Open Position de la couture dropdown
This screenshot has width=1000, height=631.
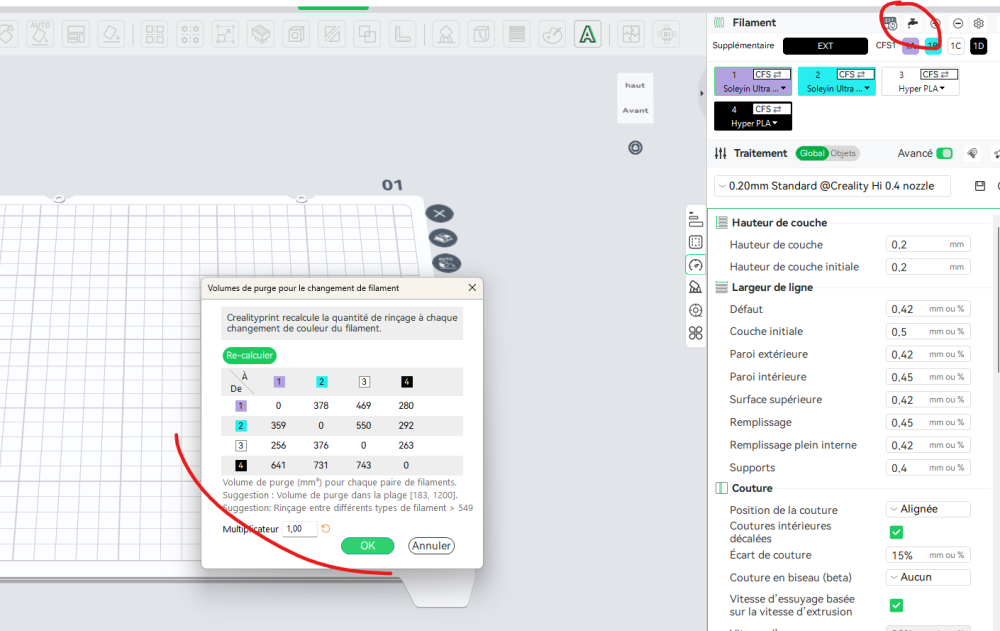tap(929, 509)
